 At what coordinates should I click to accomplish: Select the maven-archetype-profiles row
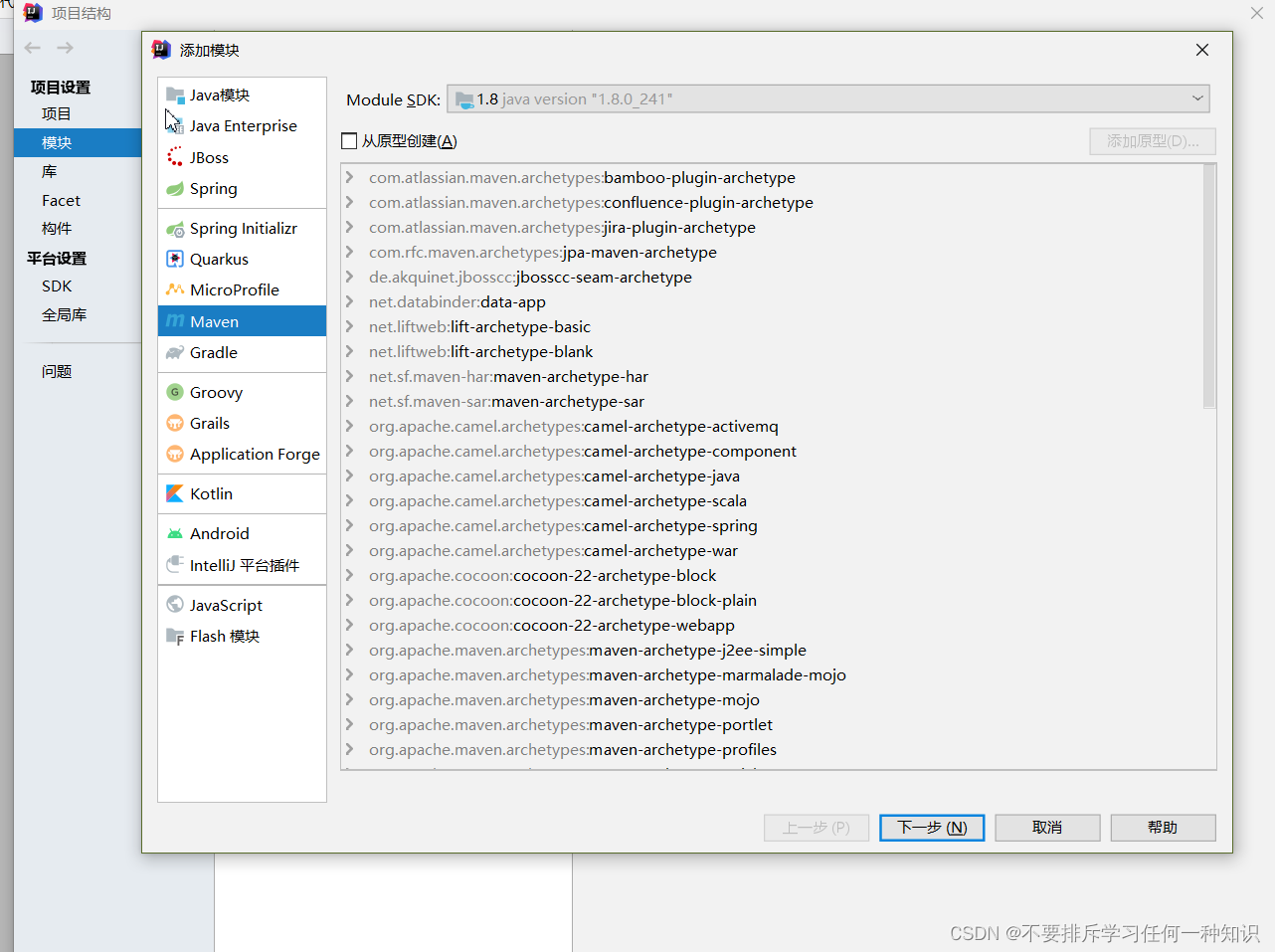coord(772,749)
